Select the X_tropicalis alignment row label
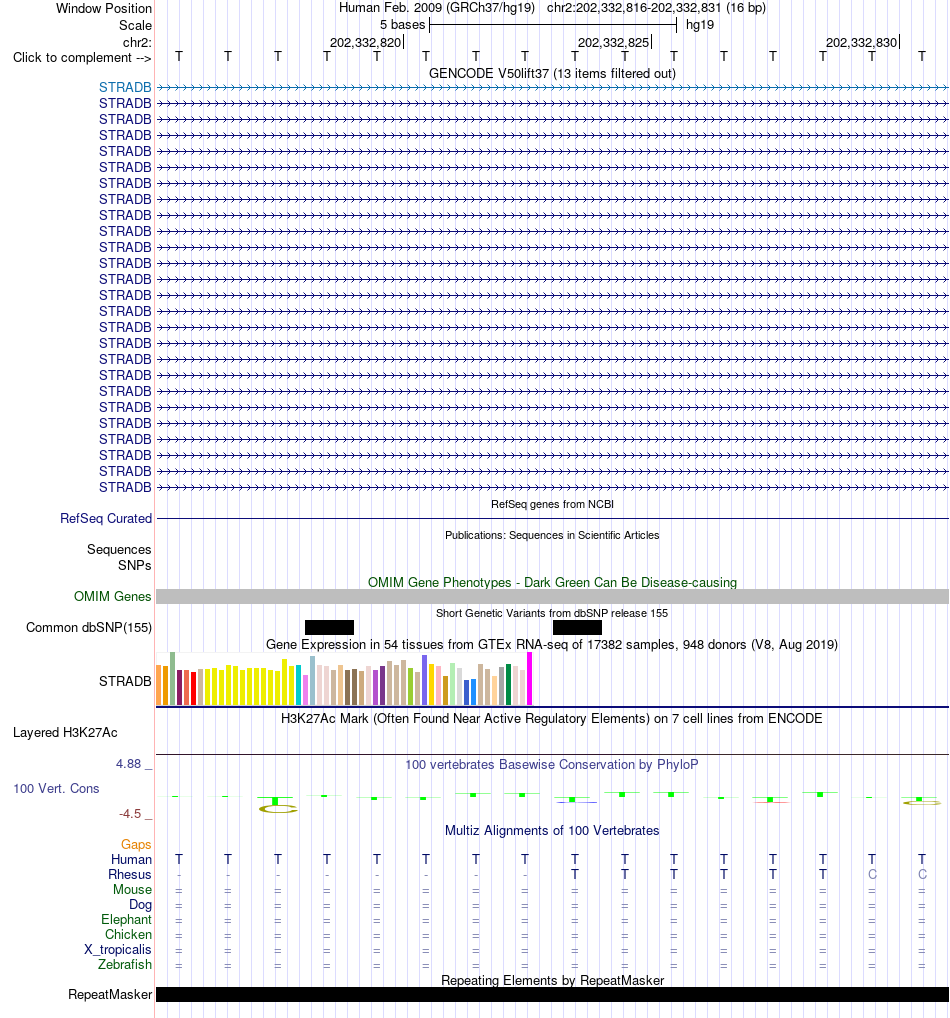The width and height of the screenshot is (950, 1018). click(x=118, y=949)
